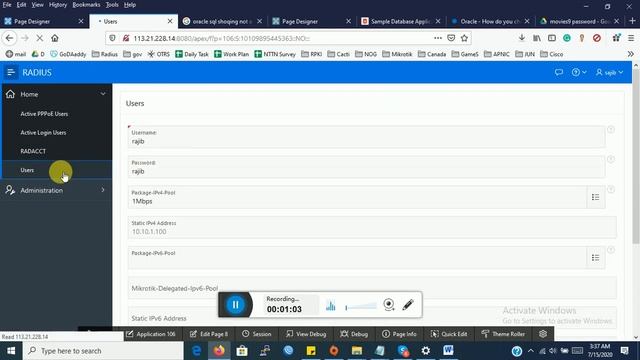Show help for the Password field

point(611,159)
